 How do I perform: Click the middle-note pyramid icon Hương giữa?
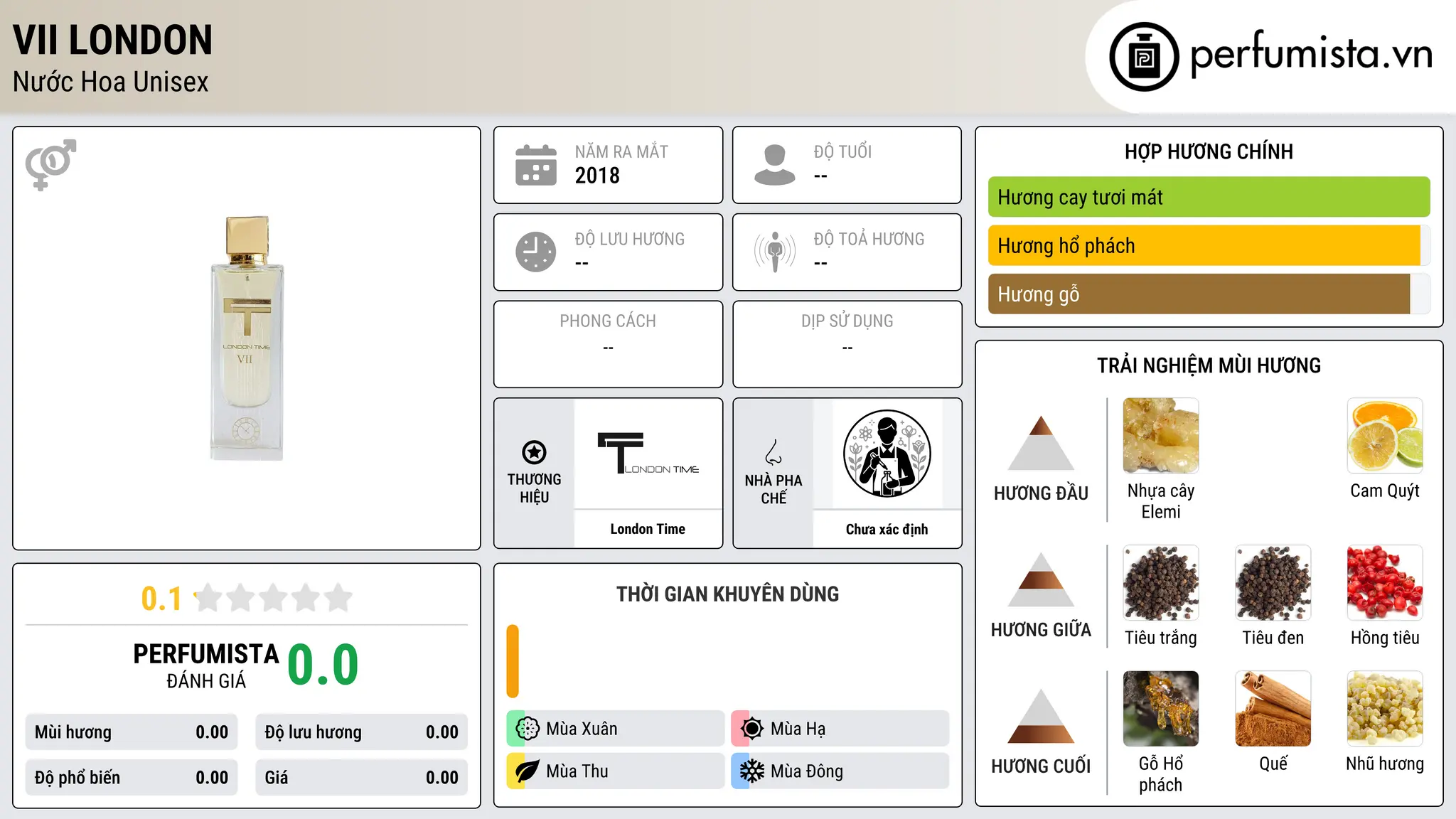(1041, 579)
